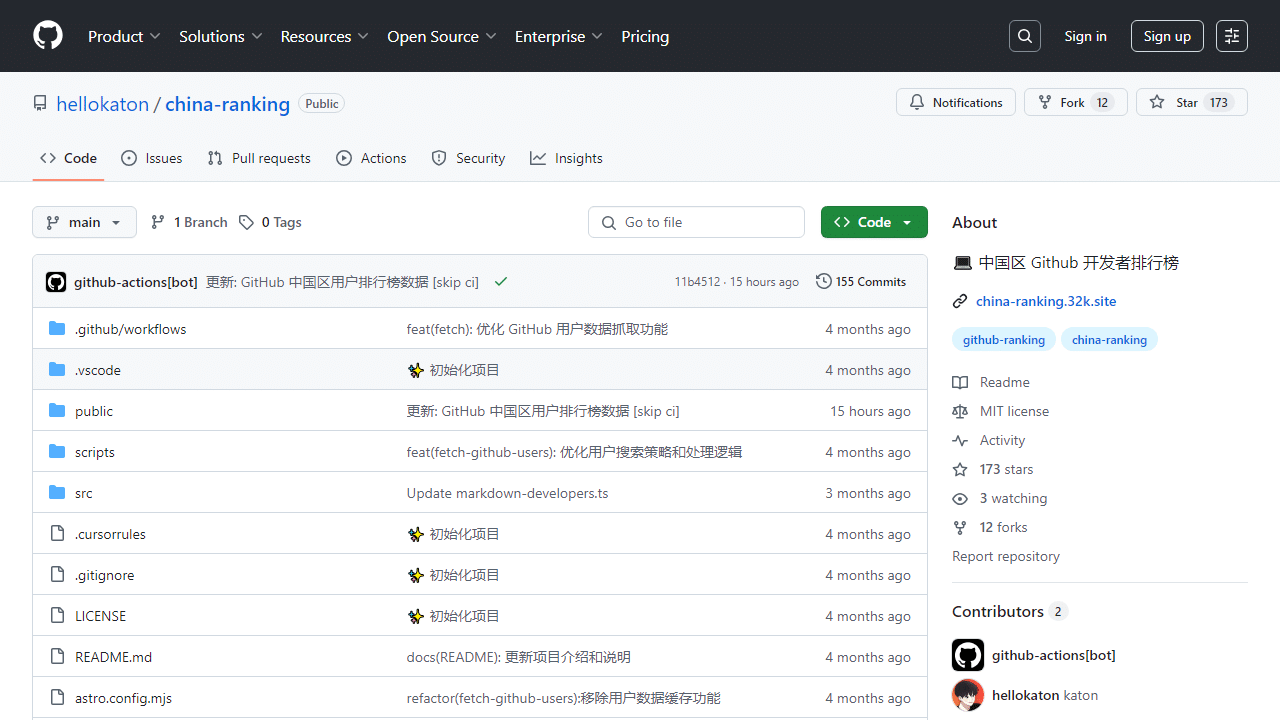
Task: Click the .gitignore file icon
Action: pos(57,575)
